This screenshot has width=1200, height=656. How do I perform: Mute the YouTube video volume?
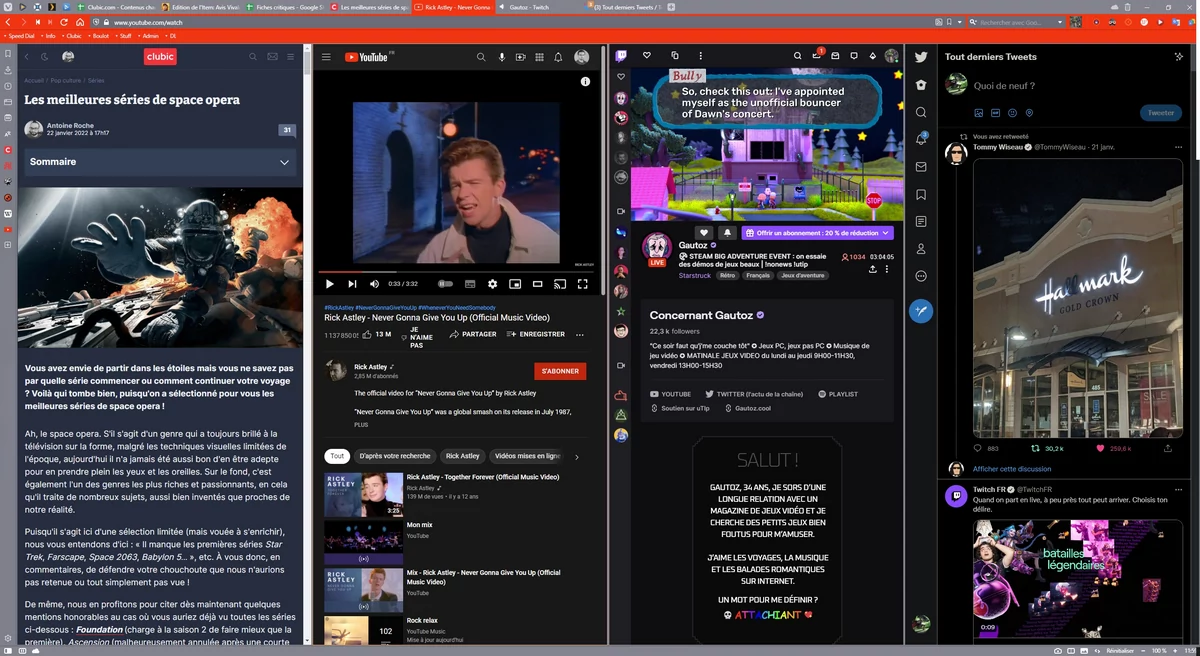point(374,284)
